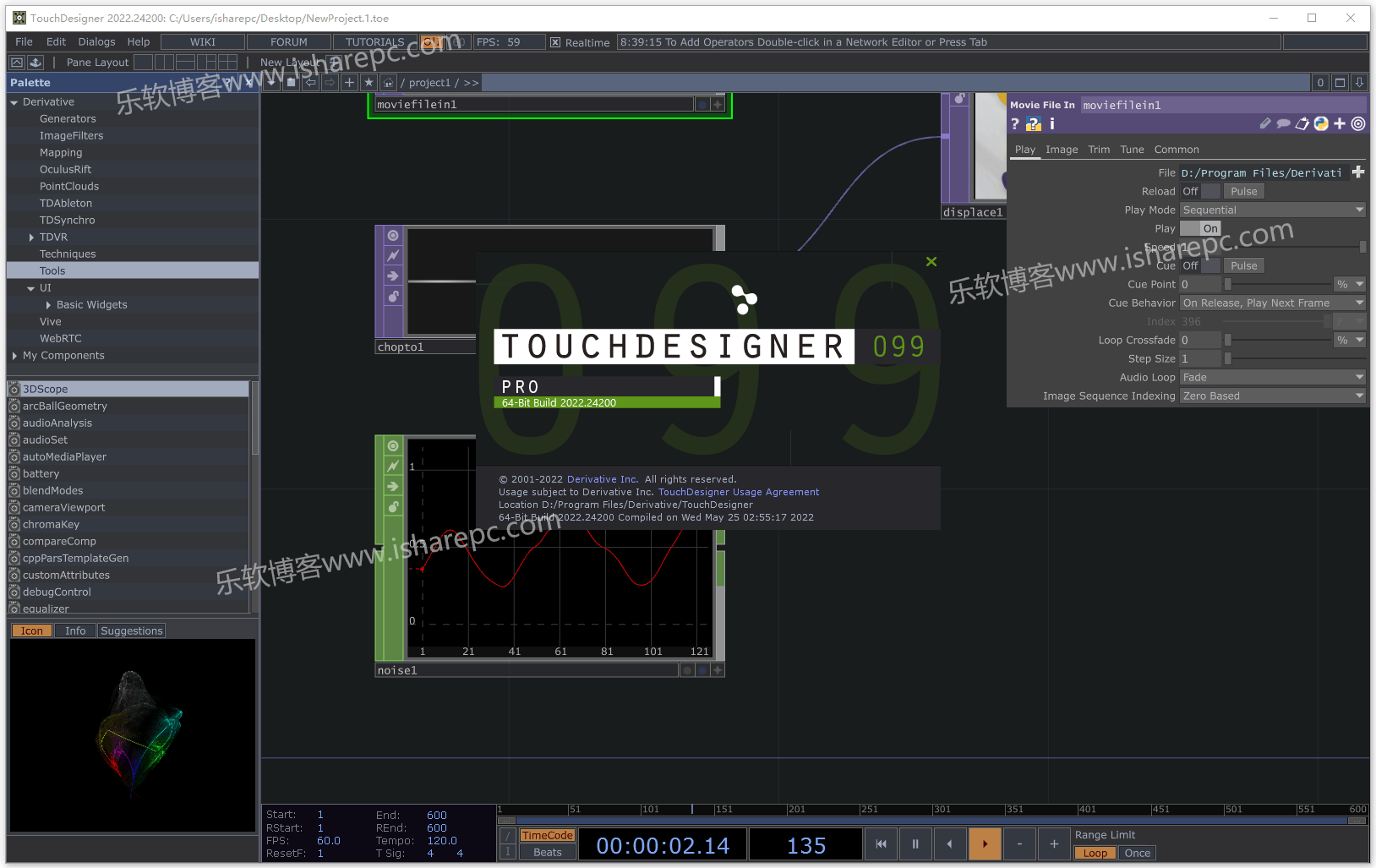Image resolution: width=1376 pixels, height=868 pixels.
Task: Show operator info 'i' icon
Action: pyautogui.click(x=1052, y=124)
